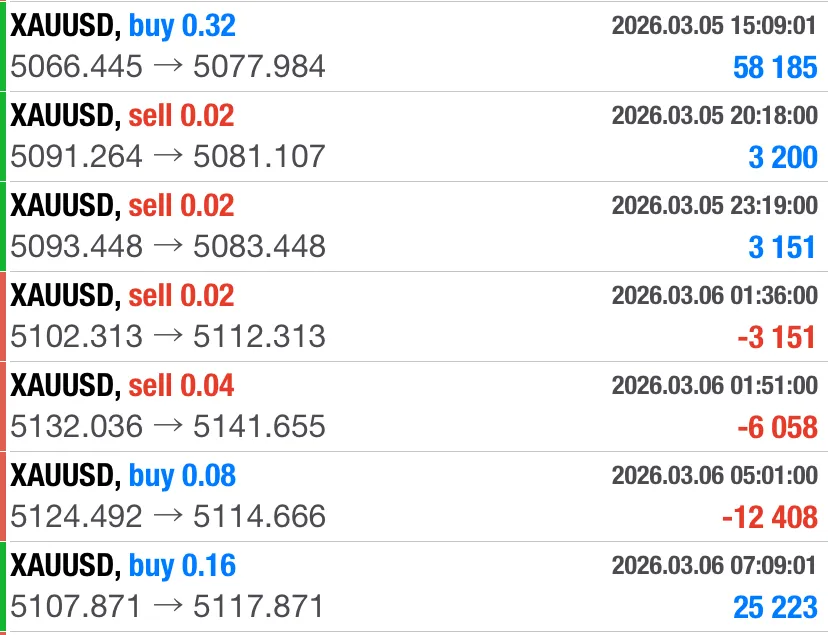The image size is (828, 635).
Task: Click price range 5066.445 → 5077.984
Action: pos(168,67)
